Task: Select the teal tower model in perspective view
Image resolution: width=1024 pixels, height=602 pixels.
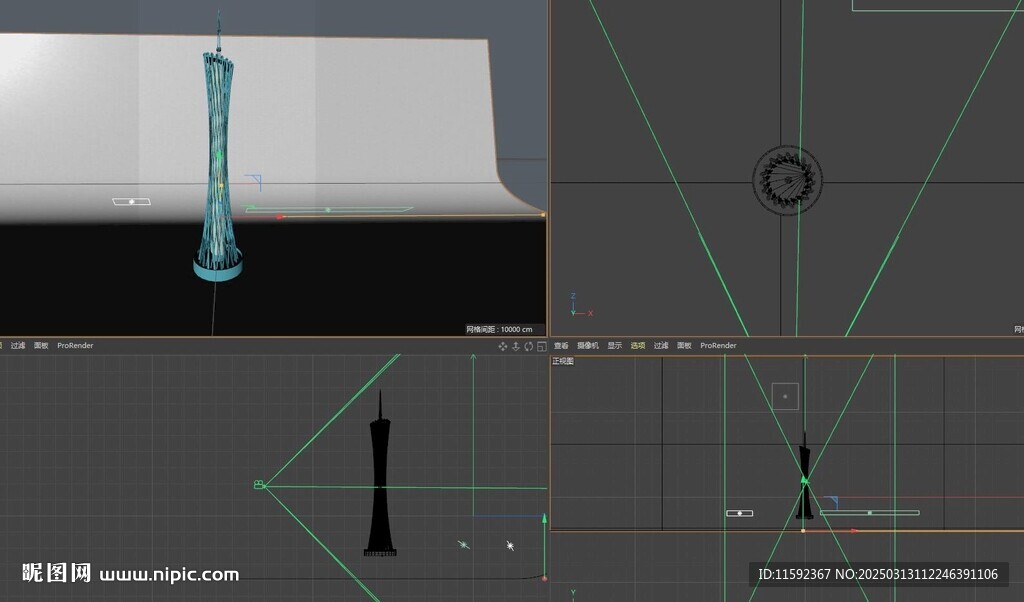Action: click(x=217, y=157)
